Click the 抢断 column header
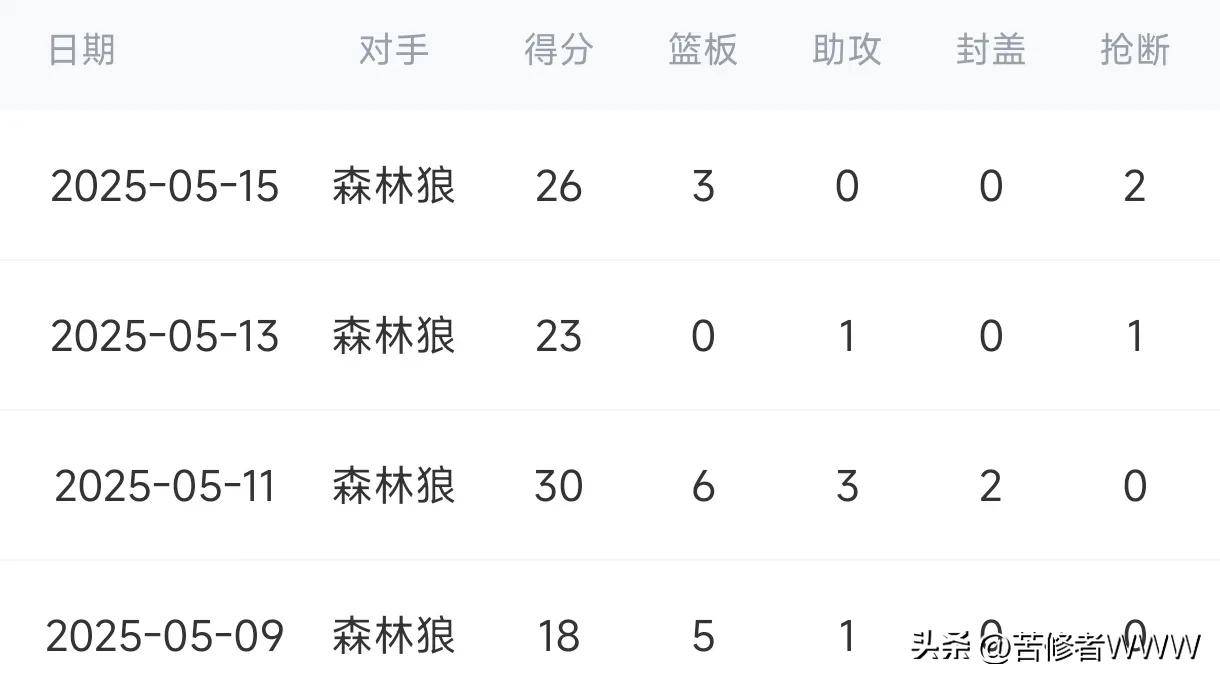This screenshot has height=681, width=1220. (x=1135, y=50)
